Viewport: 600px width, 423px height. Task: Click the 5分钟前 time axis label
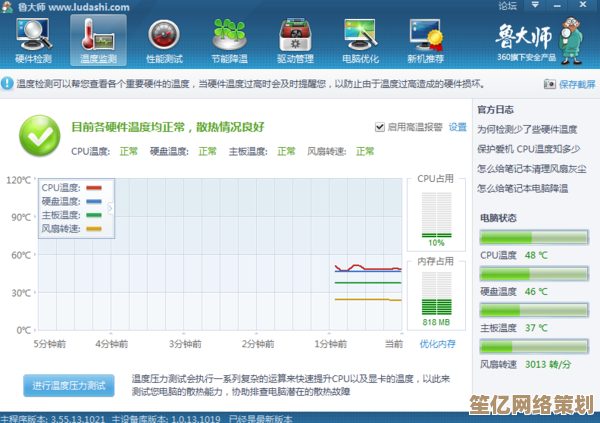click(x=50, y=344)
